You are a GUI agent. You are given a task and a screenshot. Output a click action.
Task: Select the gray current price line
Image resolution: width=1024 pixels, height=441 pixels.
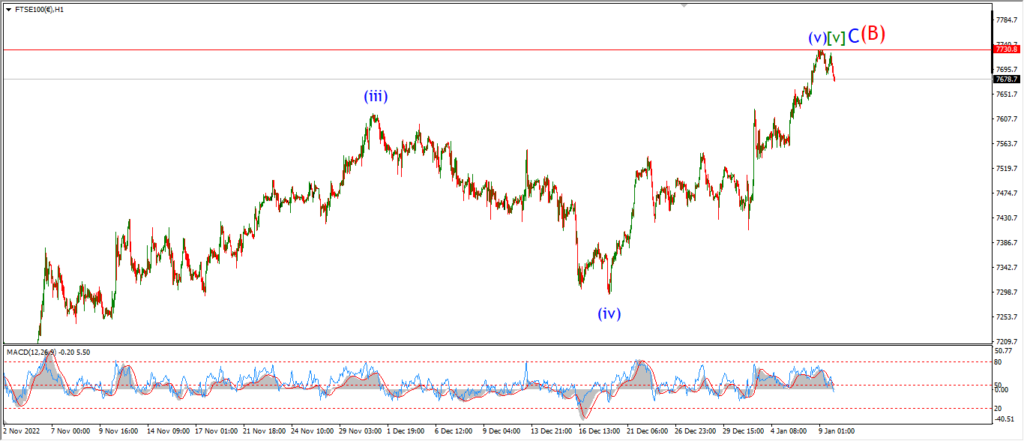tap(496, 79)
